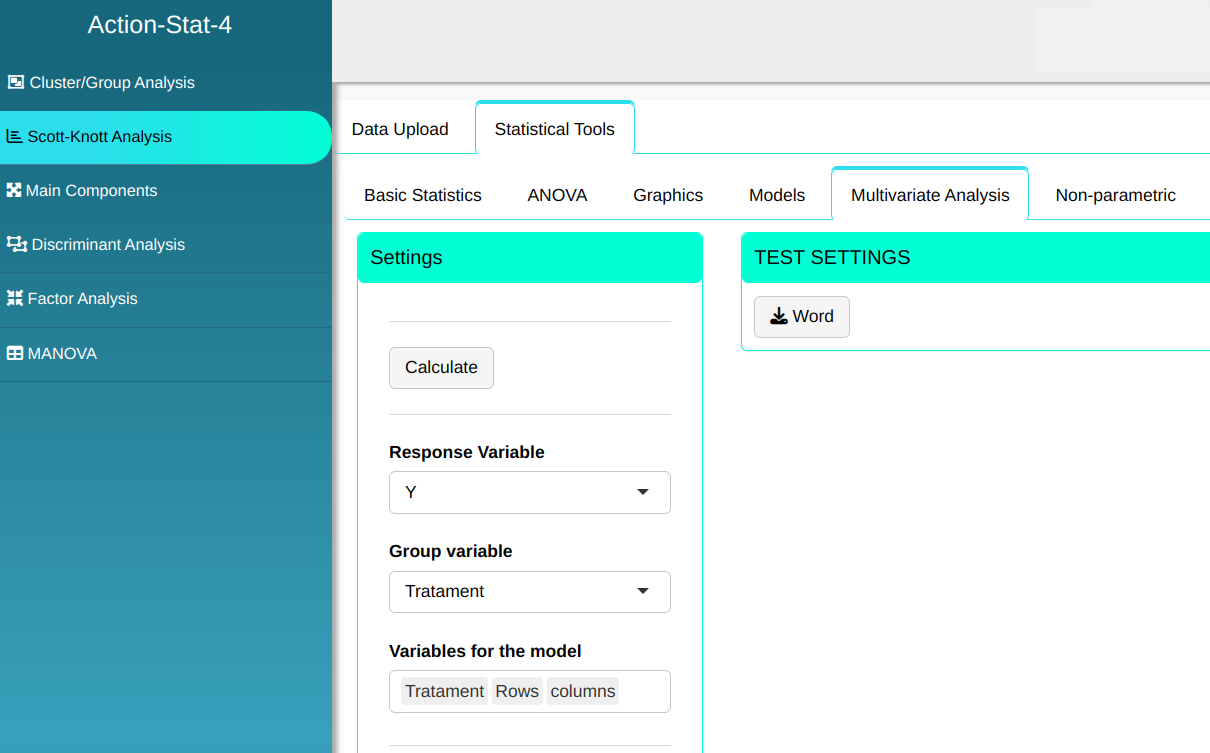Click the columns tag in model variables
This screenshot has width=1210, height=753.
pyautogui.click(x=582, y=691)
